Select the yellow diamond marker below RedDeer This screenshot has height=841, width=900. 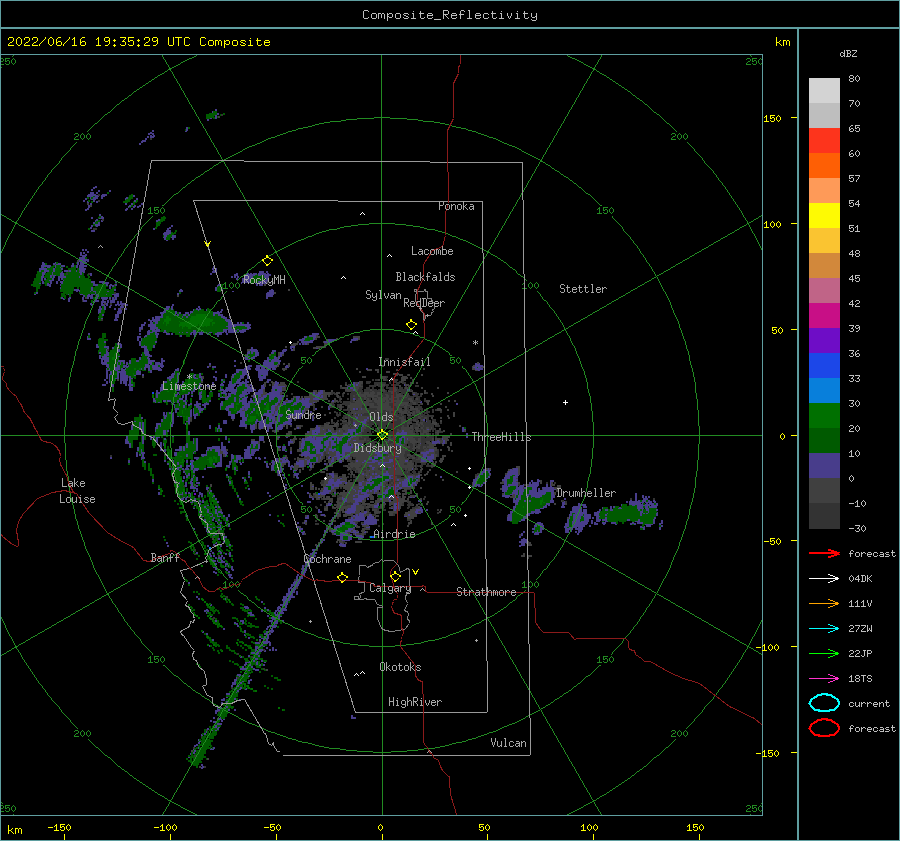[412, 325]
